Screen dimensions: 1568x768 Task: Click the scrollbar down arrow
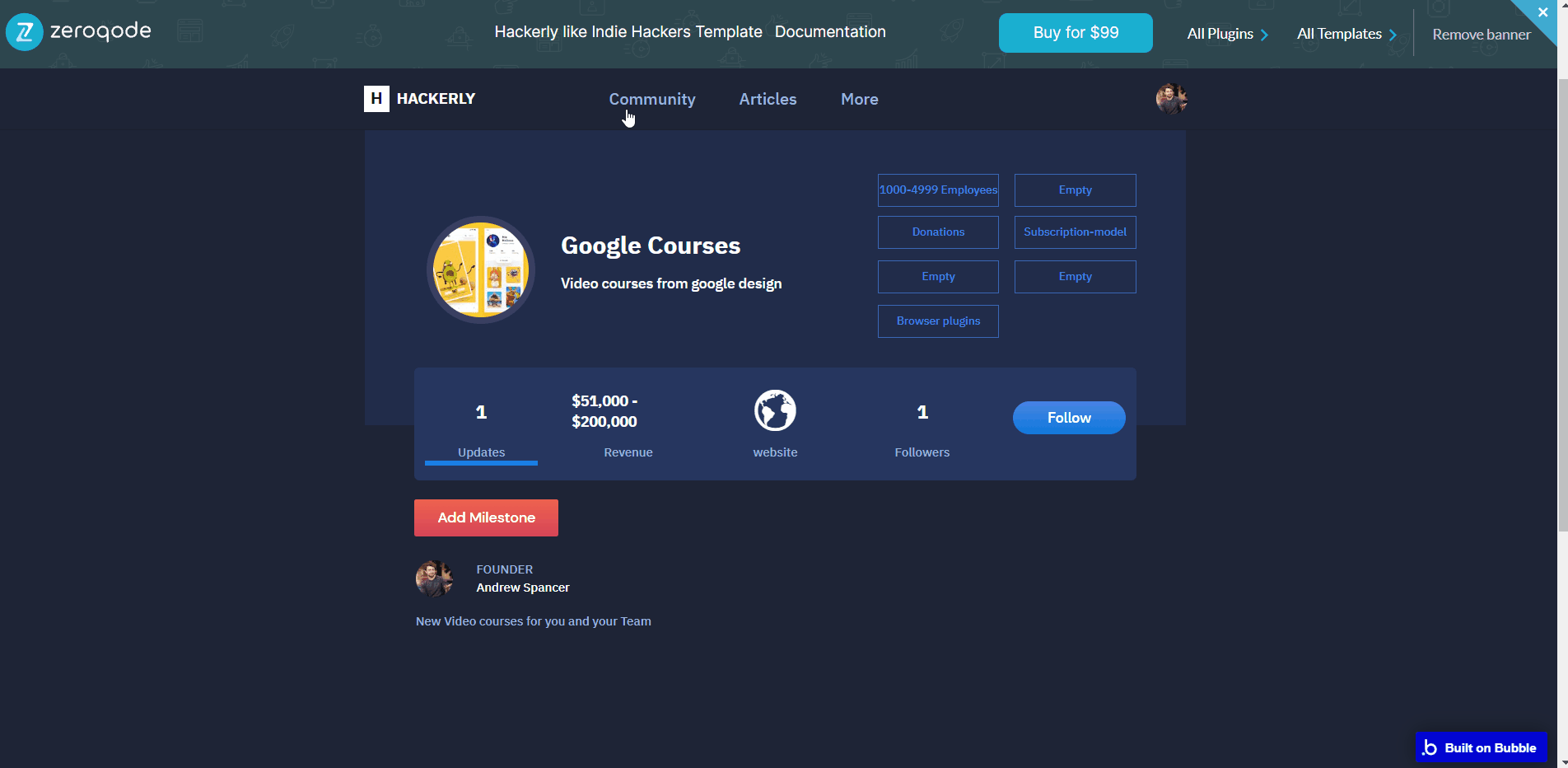1562,762
